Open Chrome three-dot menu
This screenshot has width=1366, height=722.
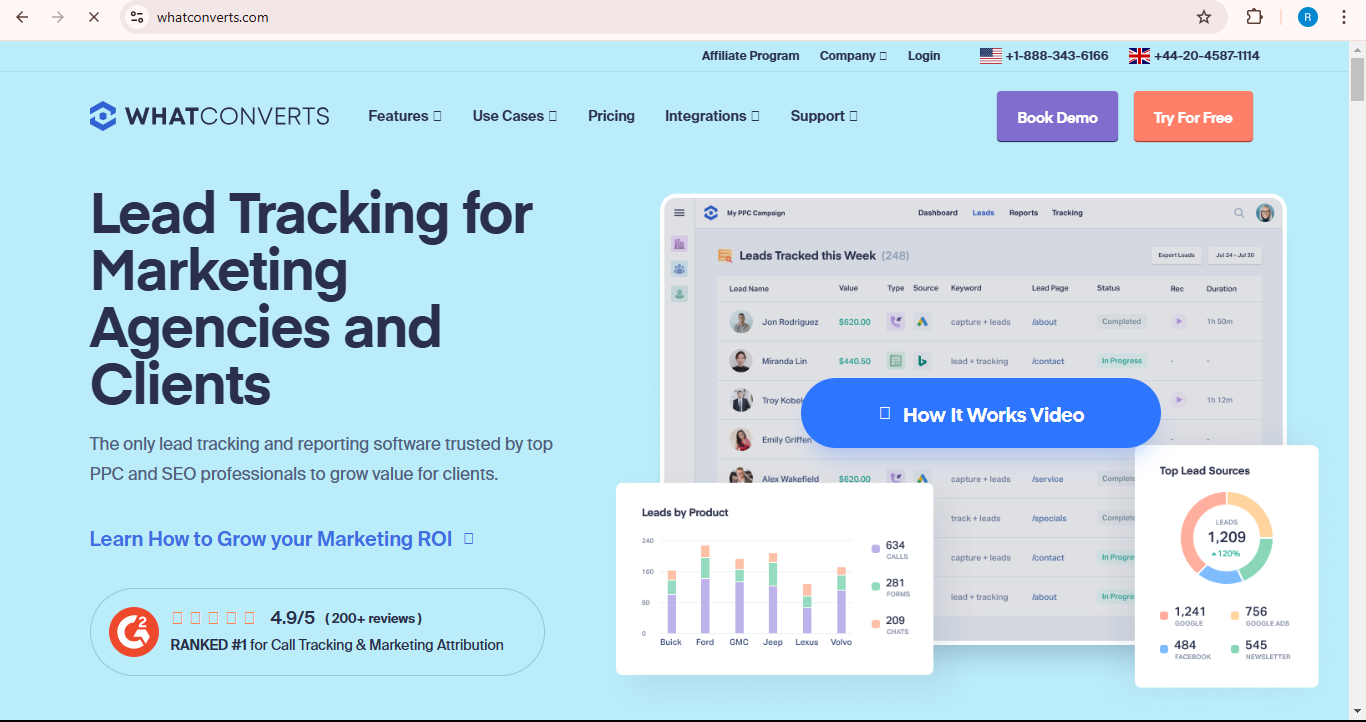tap(1343, 17)
